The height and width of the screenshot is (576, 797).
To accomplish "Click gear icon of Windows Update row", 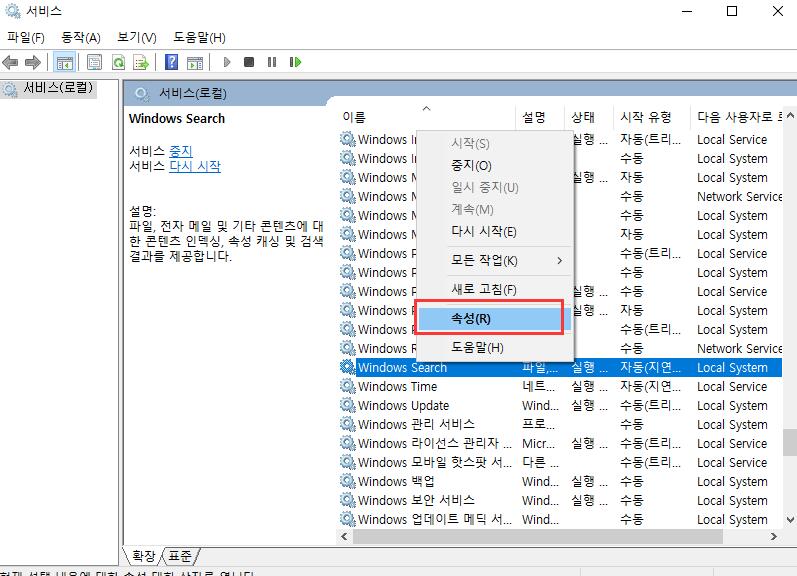I will coord(348,405).
